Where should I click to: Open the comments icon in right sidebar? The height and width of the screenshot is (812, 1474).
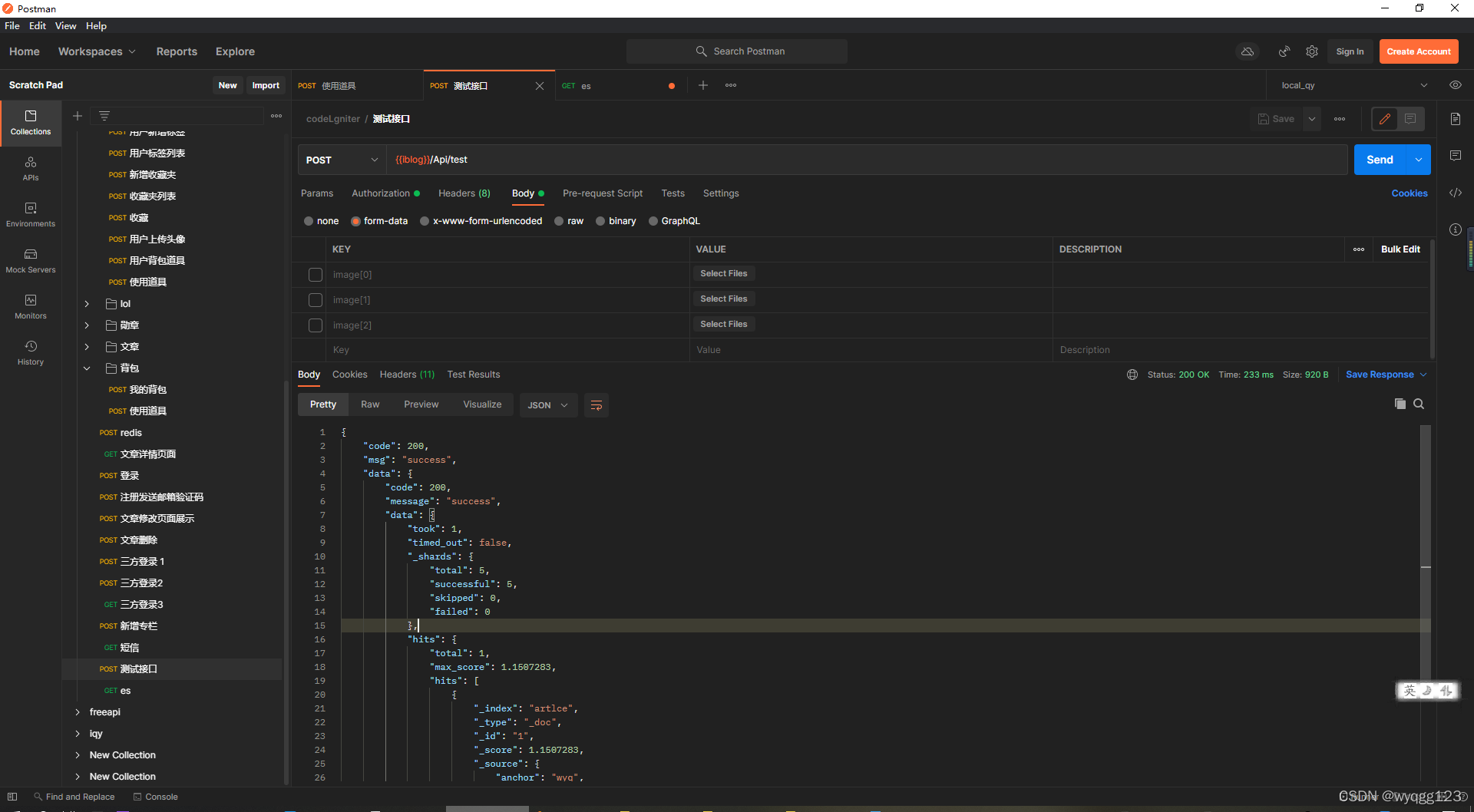[1456, 156]
